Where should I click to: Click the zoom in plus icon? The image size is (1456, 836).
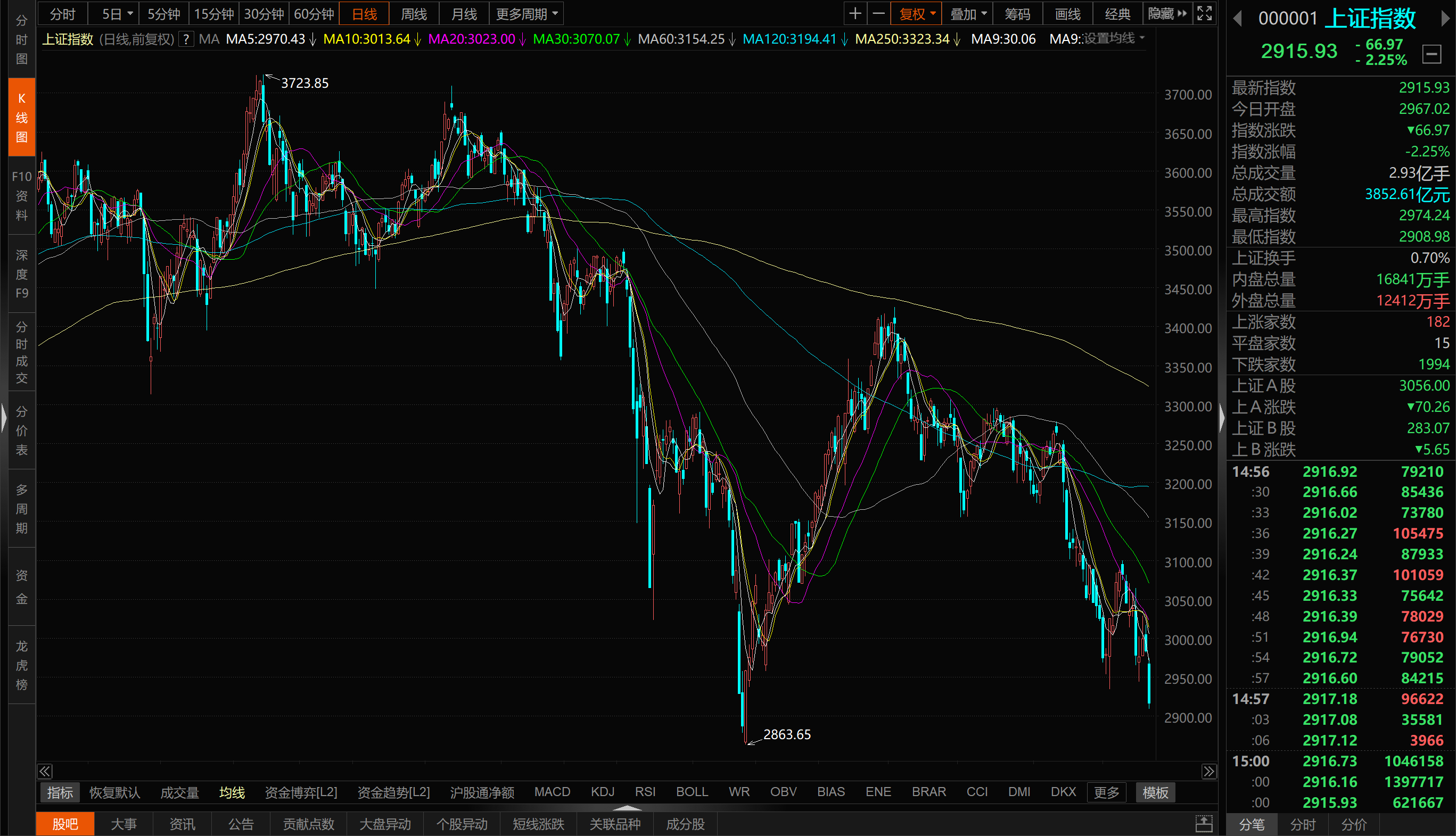(x=854, y=14)
